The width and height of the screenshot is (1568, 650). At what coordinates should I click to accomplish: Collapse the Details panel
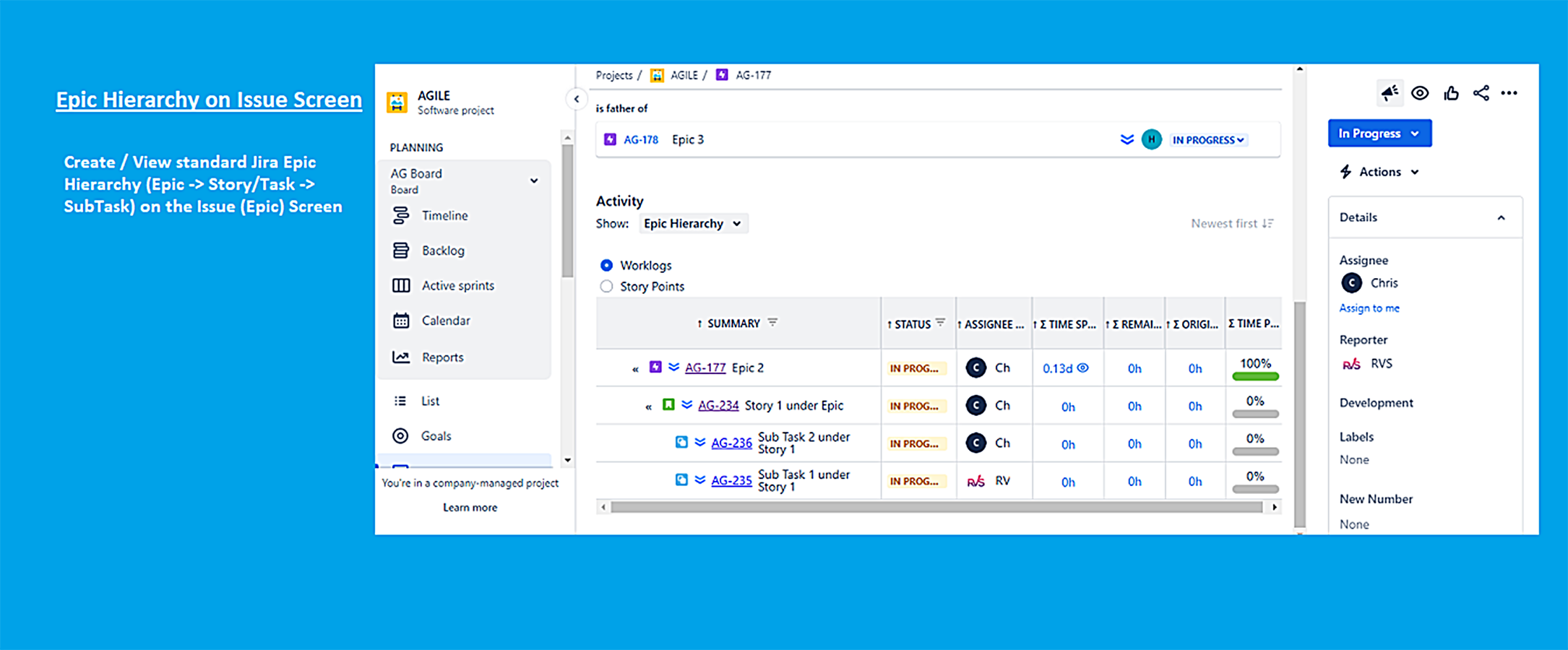click(x=1501, y=218)
